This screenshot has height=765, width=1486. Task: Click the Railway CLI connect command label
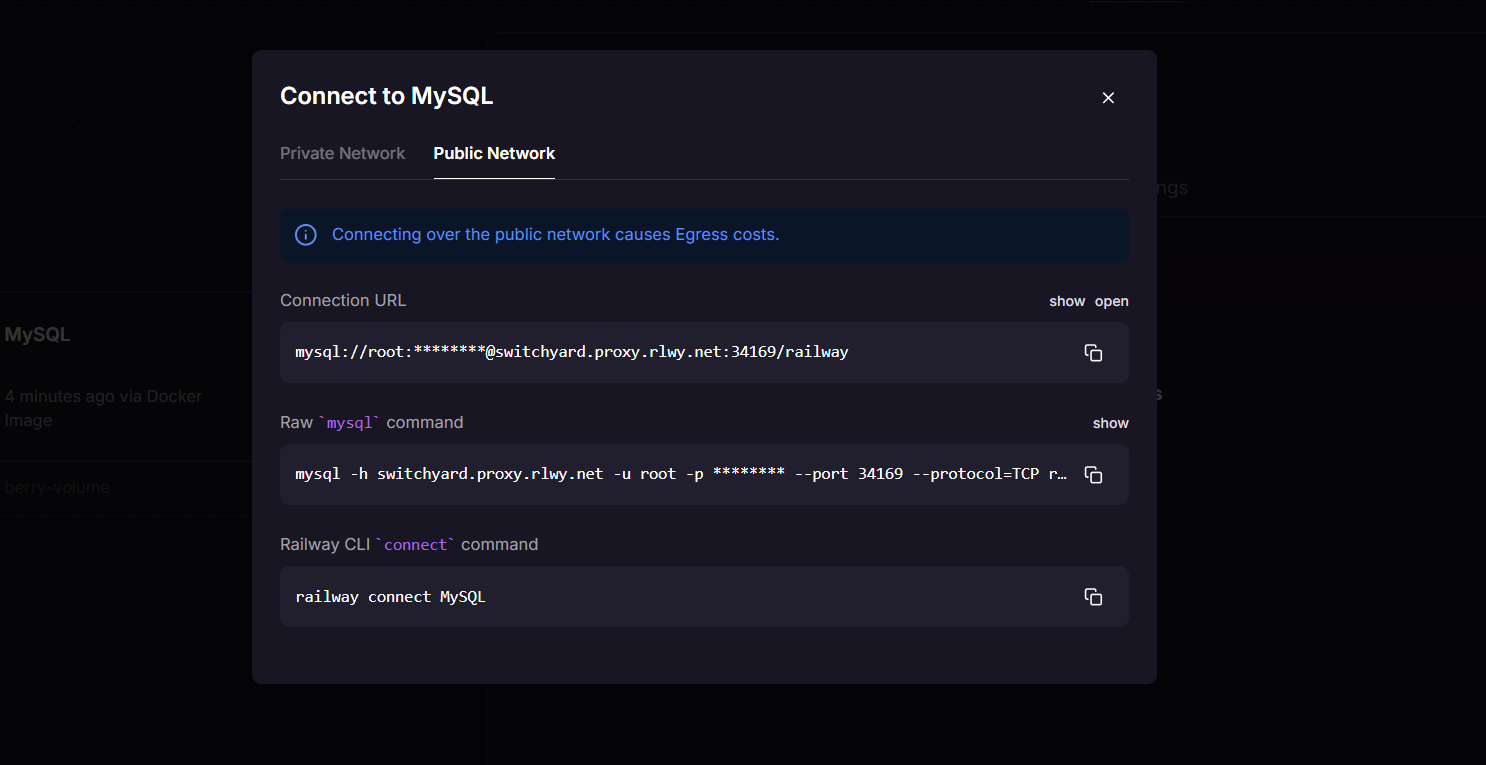click(x=409, y=545)
